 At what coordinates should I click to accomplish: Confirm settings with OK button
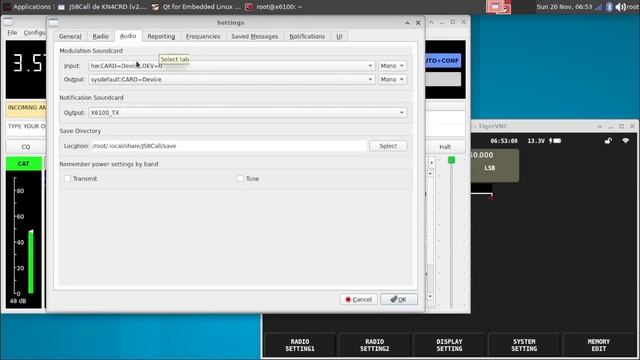(x=399, y=299)
